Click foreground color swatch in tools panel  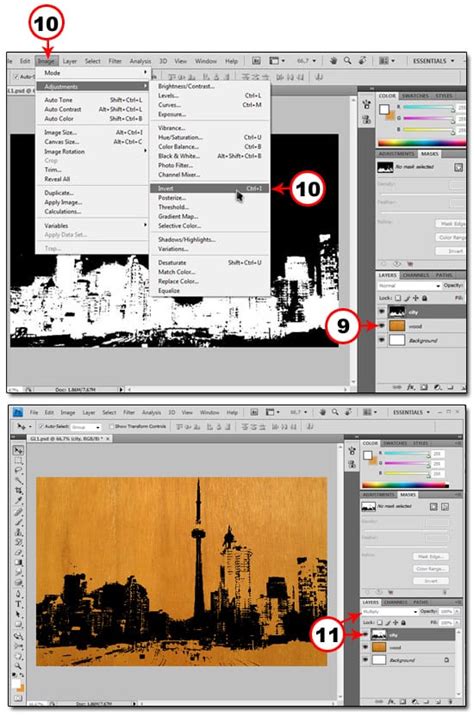pyautogui.click(x=16, y=683)
